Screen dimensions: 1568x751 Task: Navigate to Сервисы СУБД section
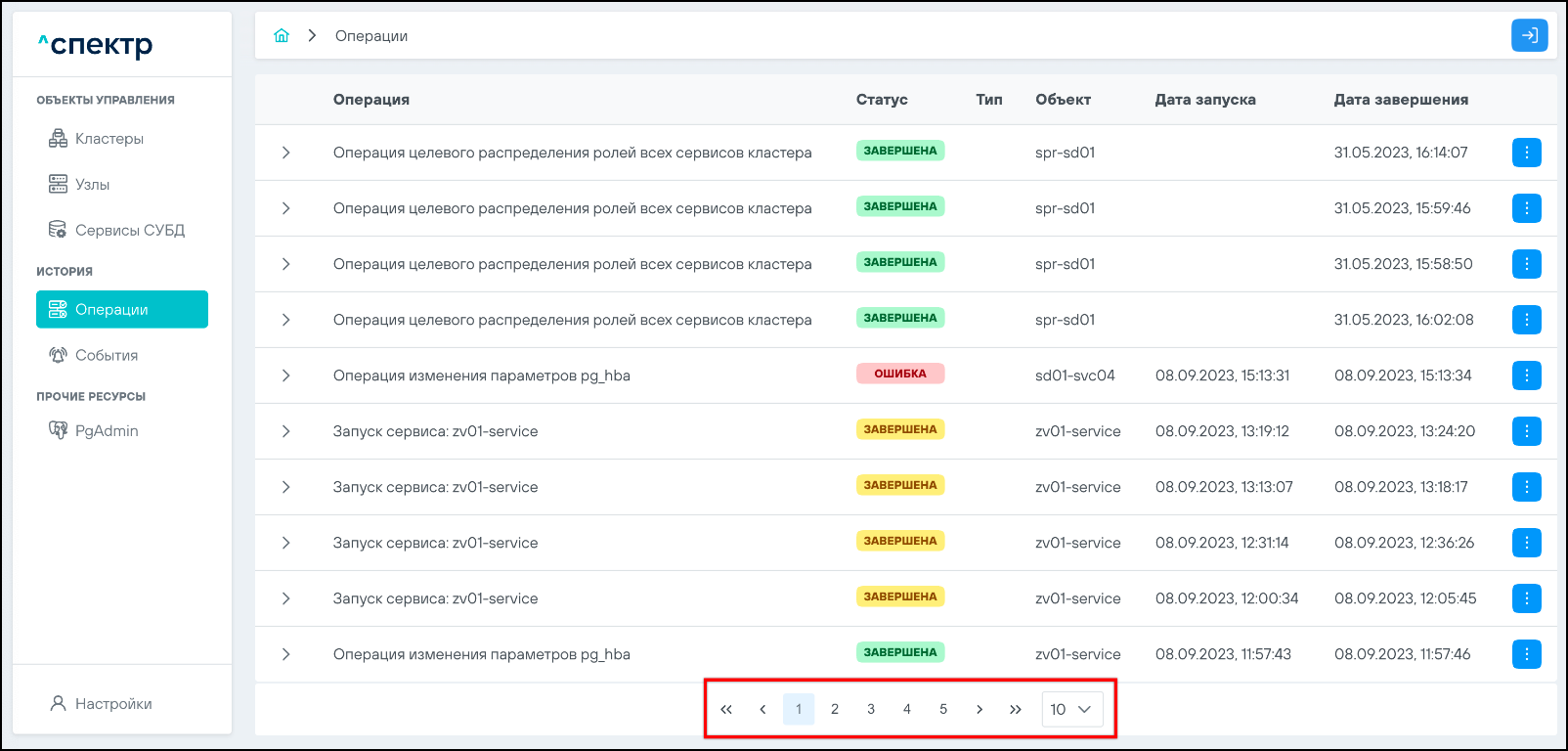129,231
